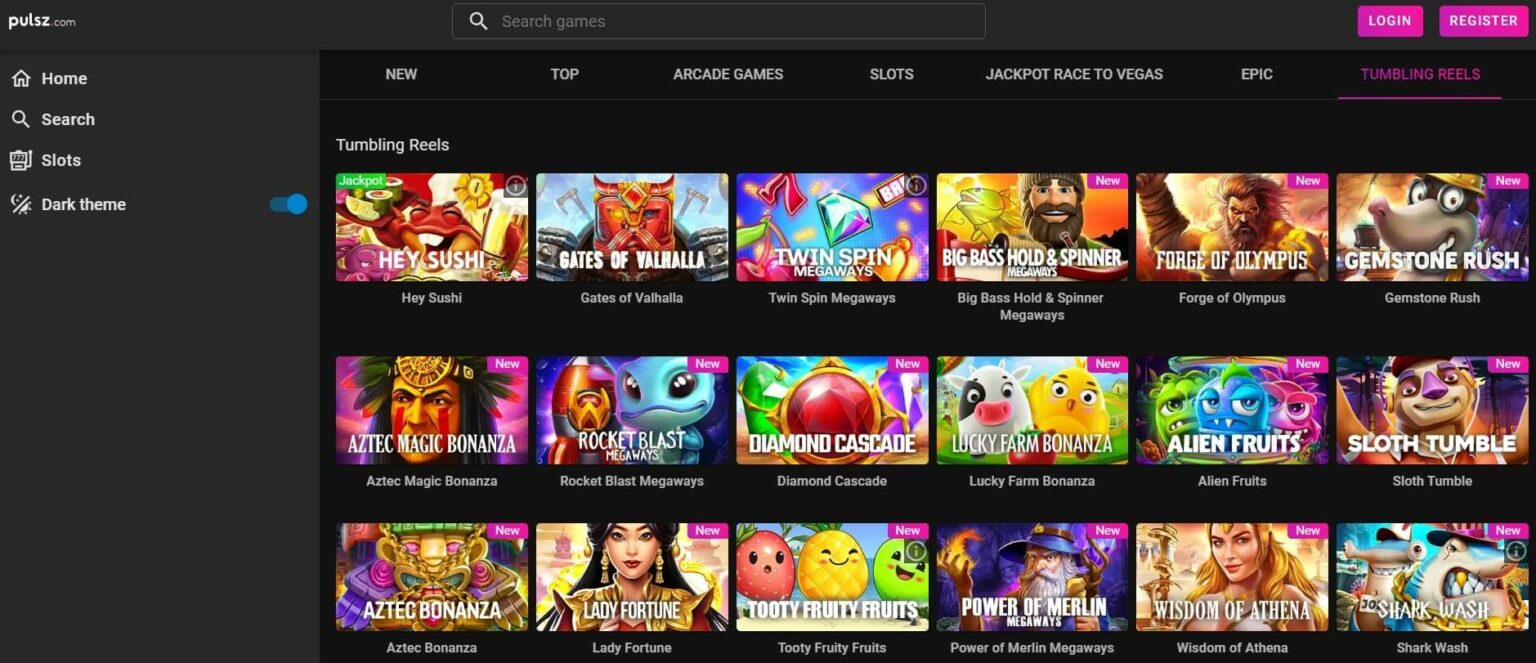Launch the Lady Fortune thumbnail
This screenshot has width=1536, height=663.
(632, 577)
